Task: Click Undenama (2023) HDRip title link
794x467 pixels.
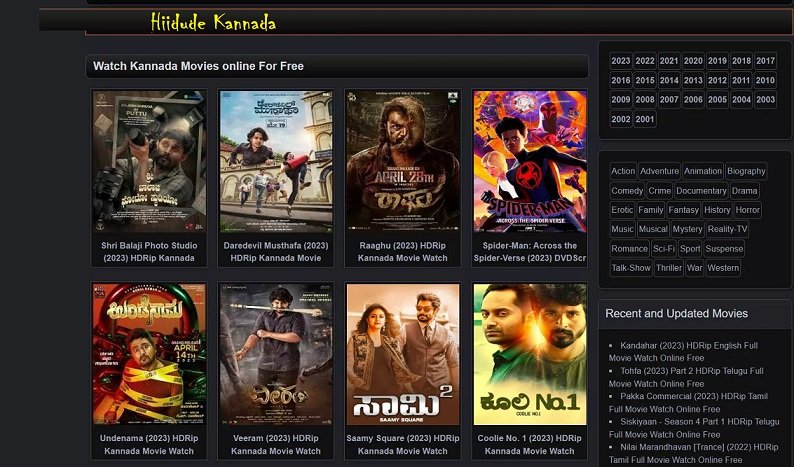Action: tap(149, 444)
